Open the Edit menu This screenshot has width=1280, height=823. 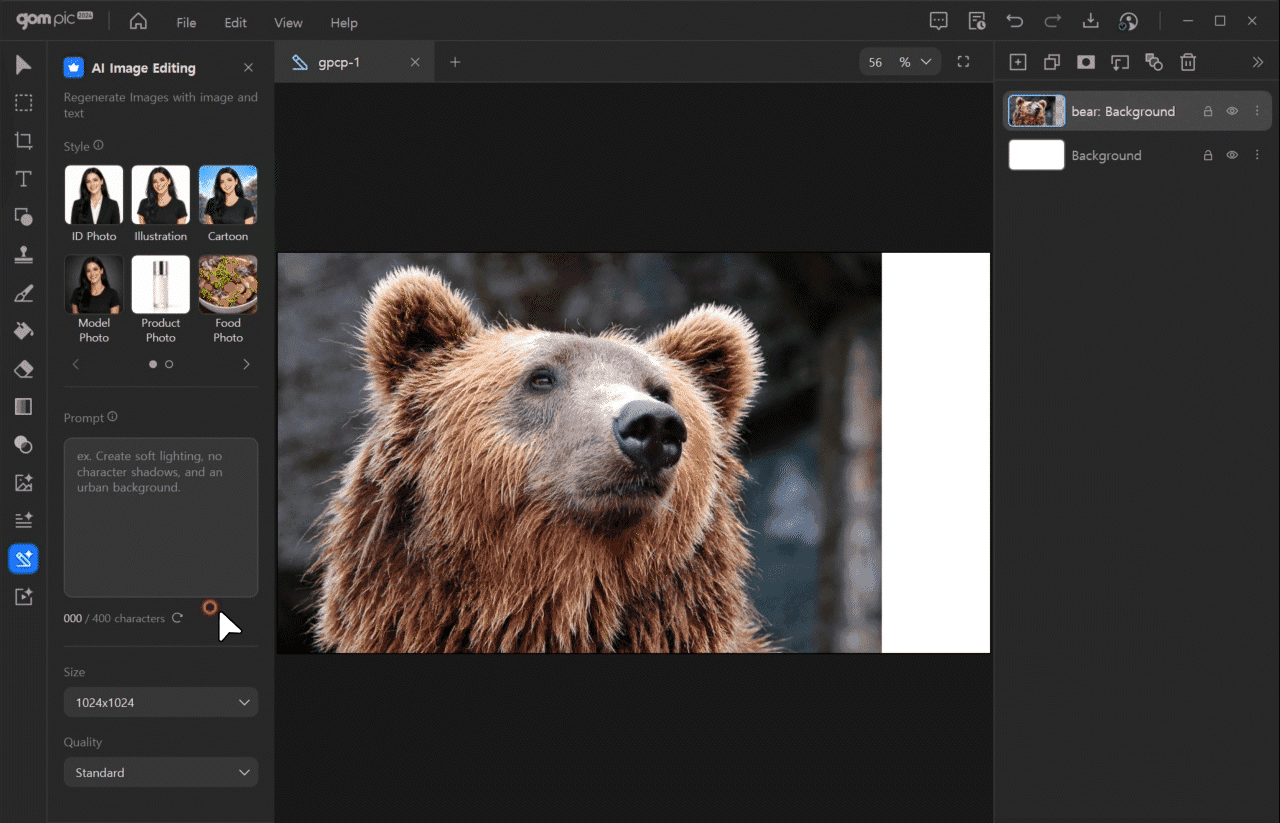pos(235,22)
